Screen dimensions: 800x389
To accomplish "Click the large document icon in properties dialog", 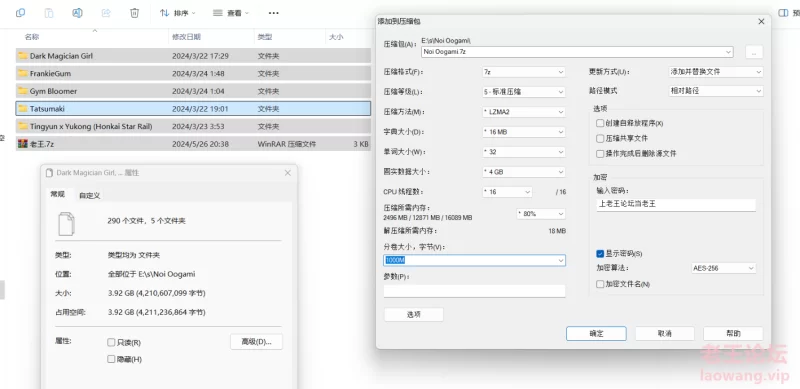I will point(66,223).
